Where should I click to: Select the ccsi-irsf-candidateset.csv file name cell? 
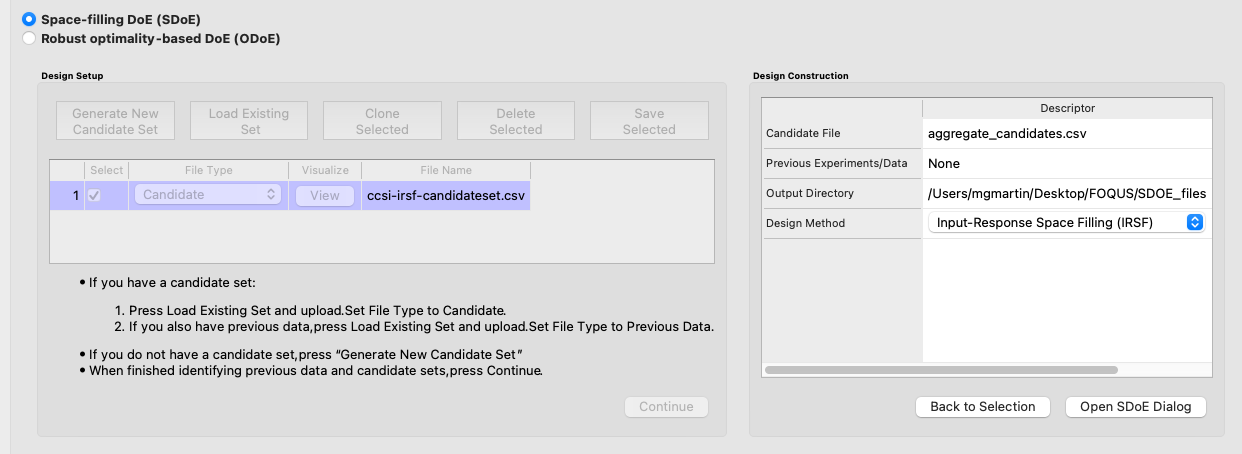click(446, 196)
